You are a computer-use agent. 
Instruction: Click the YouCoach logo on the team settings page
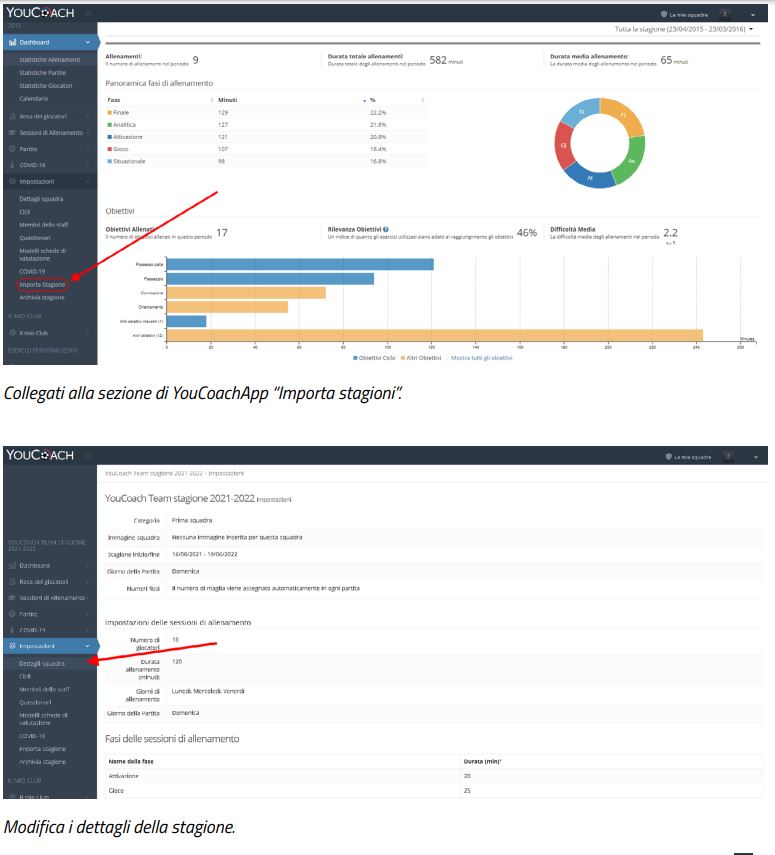pyautogui.click(x=40, y=456)
